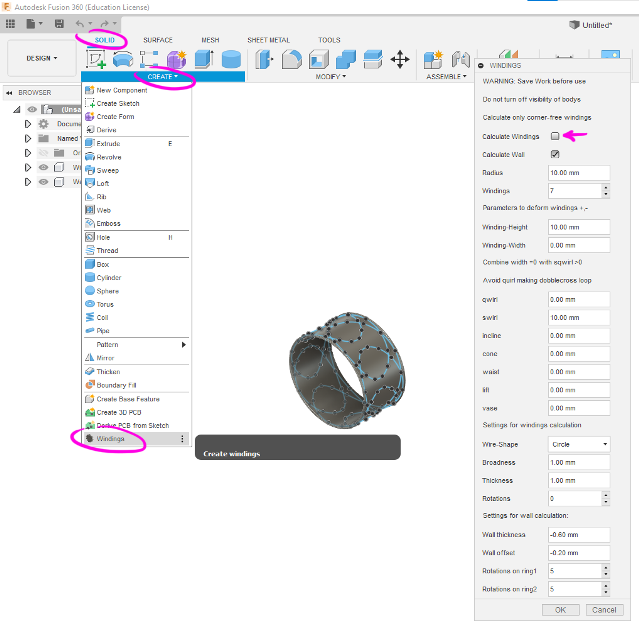Choose Coil from the Create menu
Viewport: 639px width, 625px height.
136,317
